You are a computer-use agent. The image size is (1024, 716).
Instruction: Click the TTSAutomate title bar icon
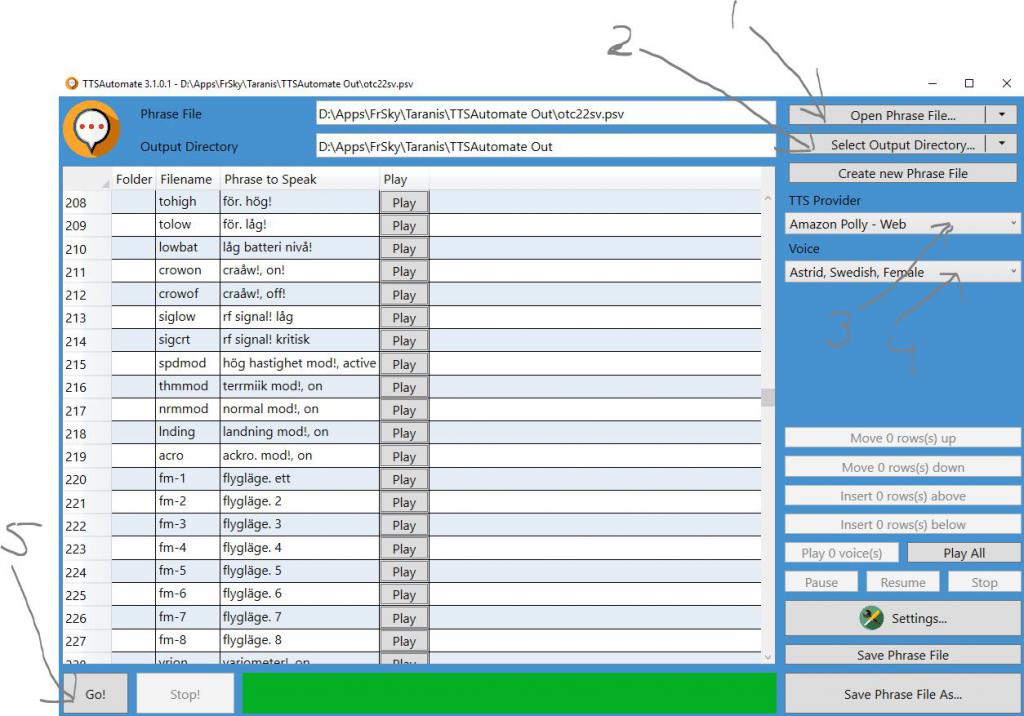click(x=71, y=83)
